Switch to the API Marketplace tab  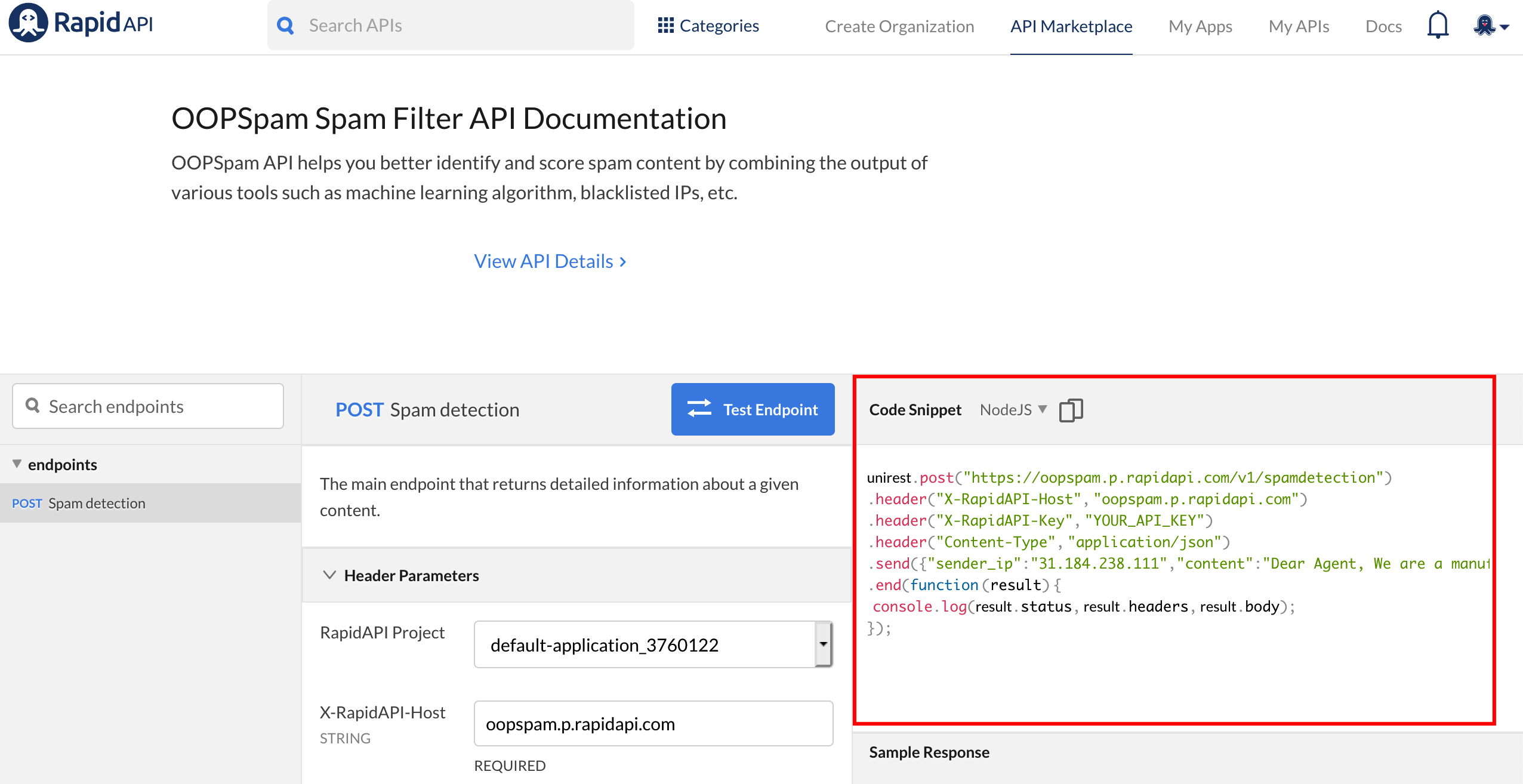pos(1071,26)
